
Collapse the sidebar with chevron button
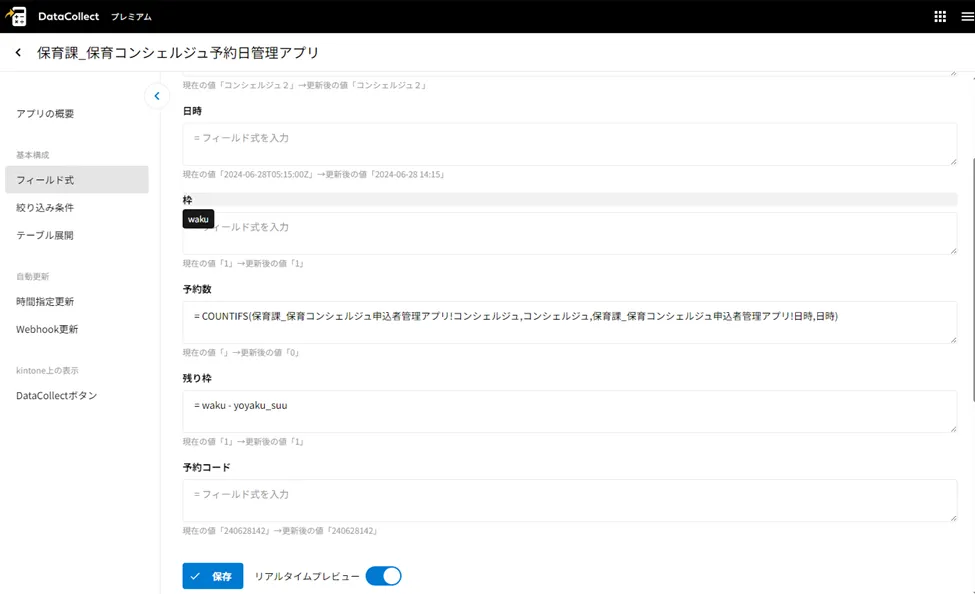pyautogui.click(x=156, y=96)
